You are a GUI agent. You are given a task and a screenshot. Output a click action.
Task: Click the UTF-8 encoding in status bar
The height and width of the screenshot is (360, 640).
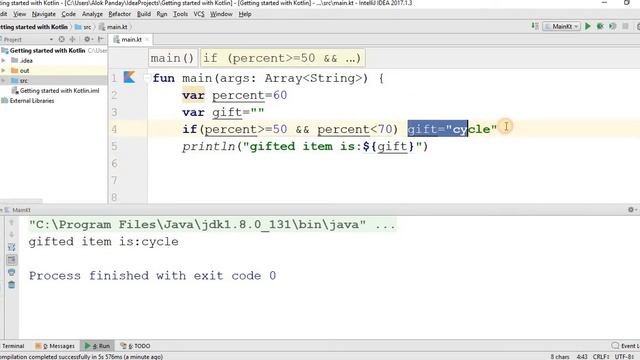[x=624, y=357]
